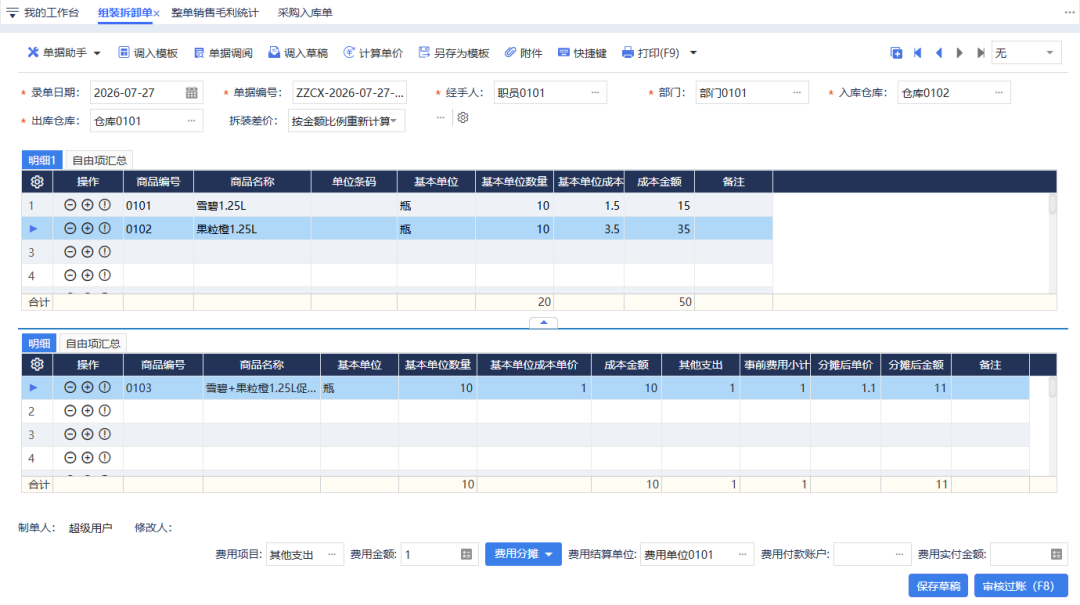The height and width of the screenshot is (605, 1080).
Task: Click the info icon on row 0103
Action: point(105,387)
